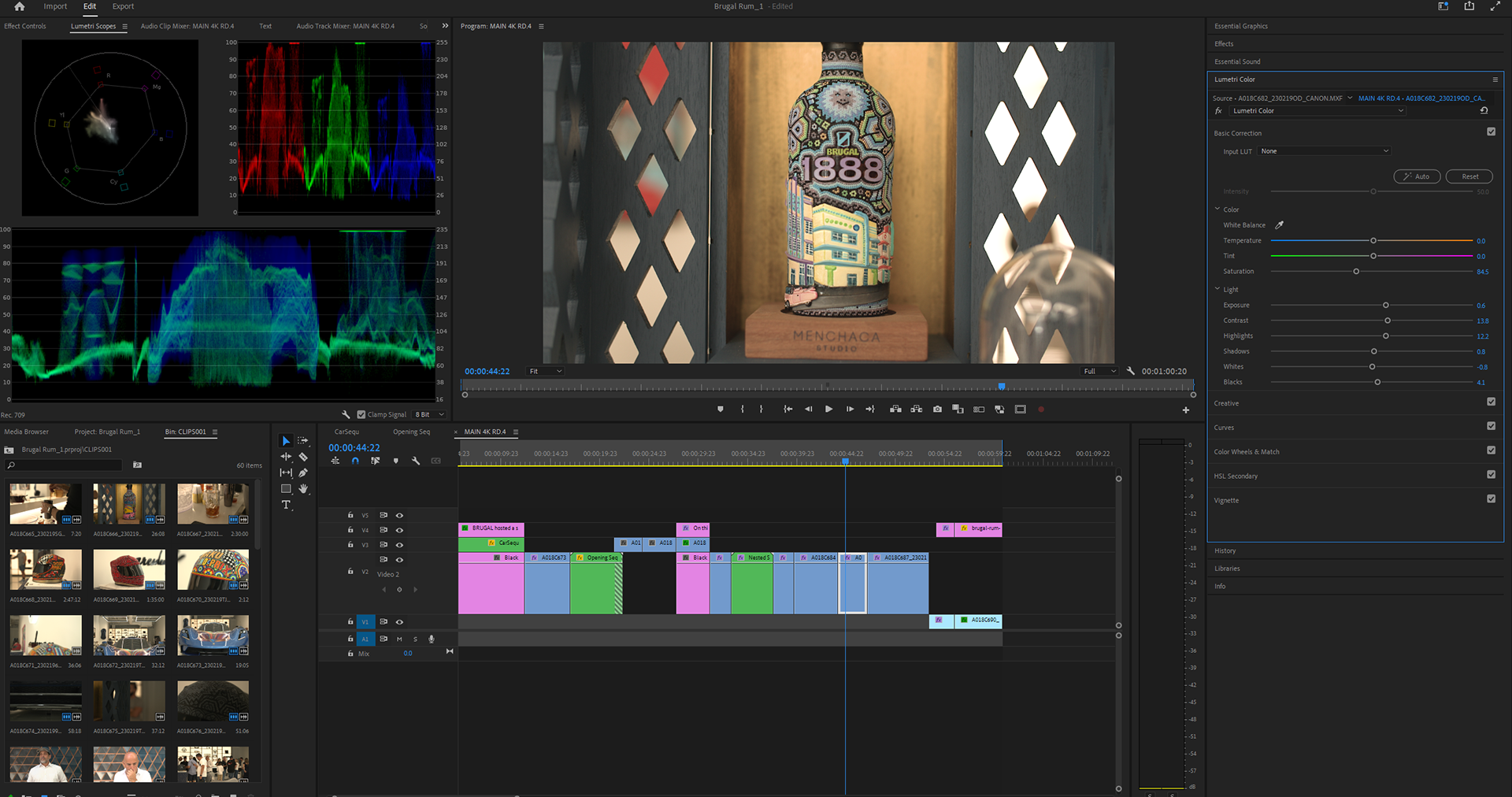Image resolution: width=1512 pixels, height=797 pixels.
Task: Select the Rectangle tool
Action: 286,489
